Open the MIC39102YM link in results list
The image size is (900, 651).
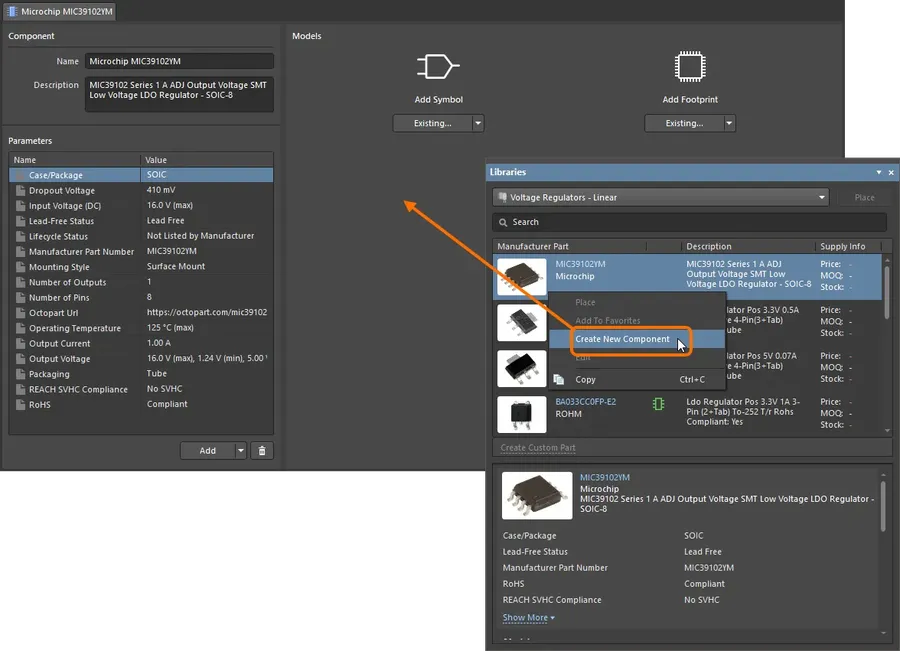pos(580,264)
